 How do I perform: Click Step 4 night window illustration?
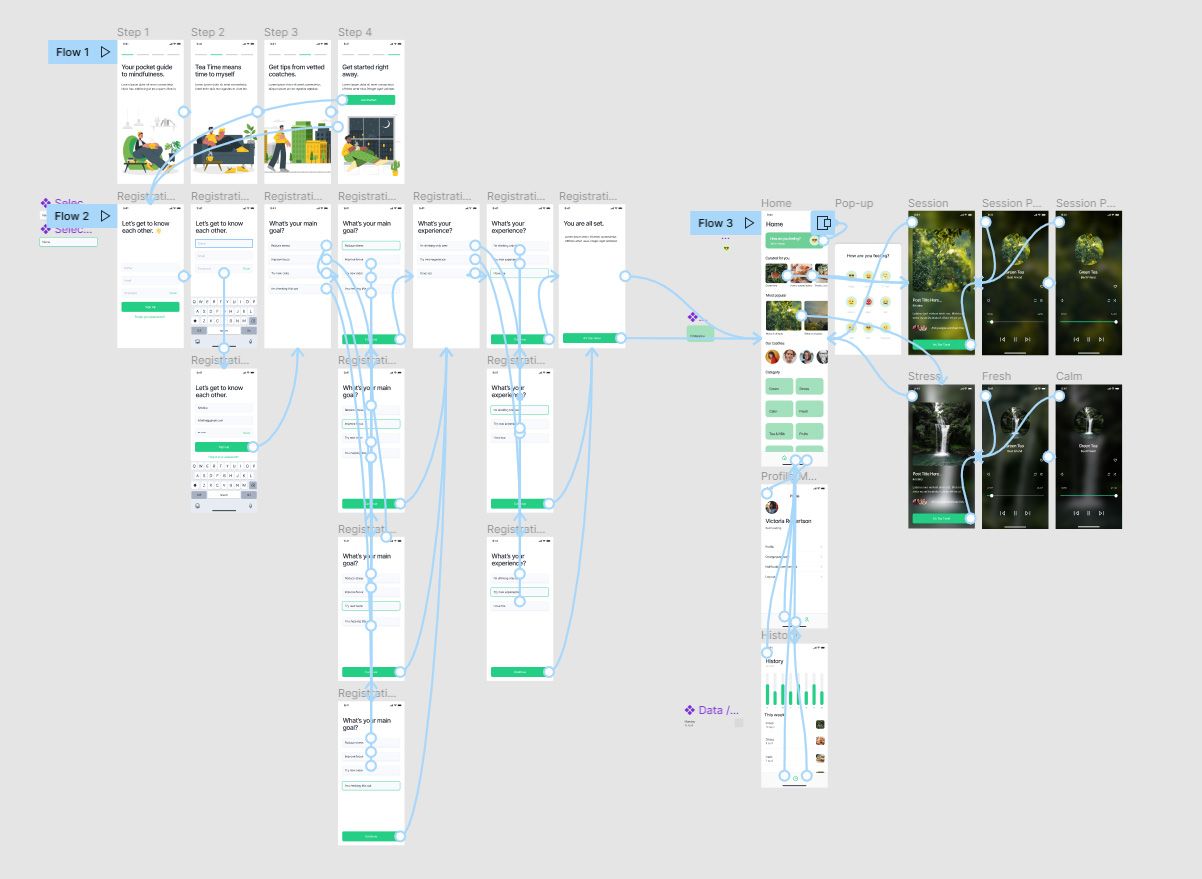371,147
